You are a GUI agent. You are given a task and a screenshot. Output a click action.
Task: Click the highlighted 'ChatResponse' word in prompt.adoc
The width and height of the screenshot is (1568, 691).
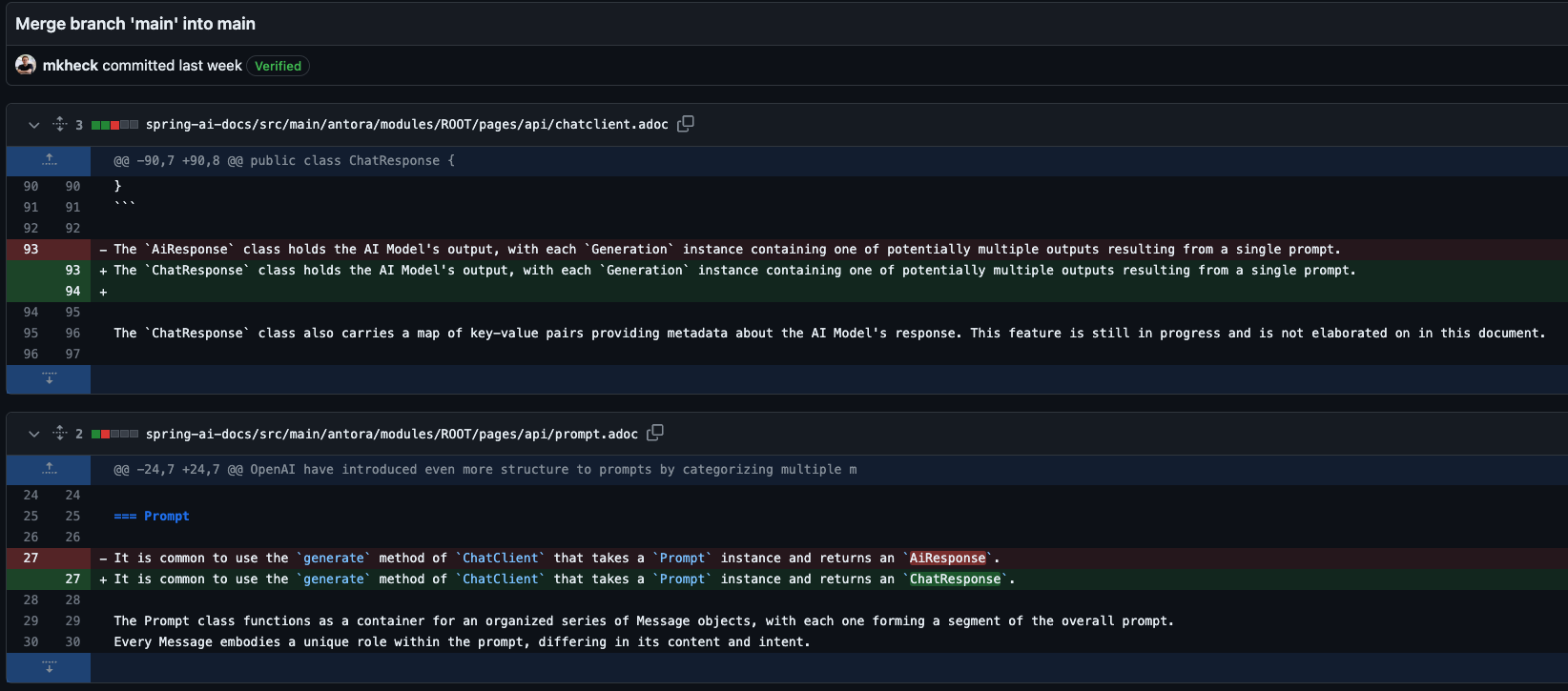955,579
